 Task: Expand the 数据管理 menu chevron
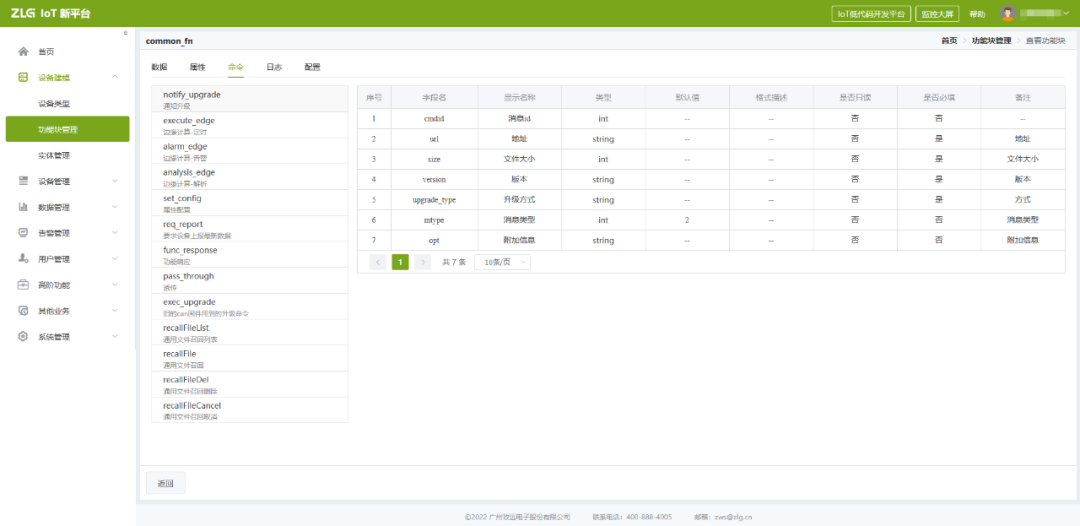click(114, 207)
